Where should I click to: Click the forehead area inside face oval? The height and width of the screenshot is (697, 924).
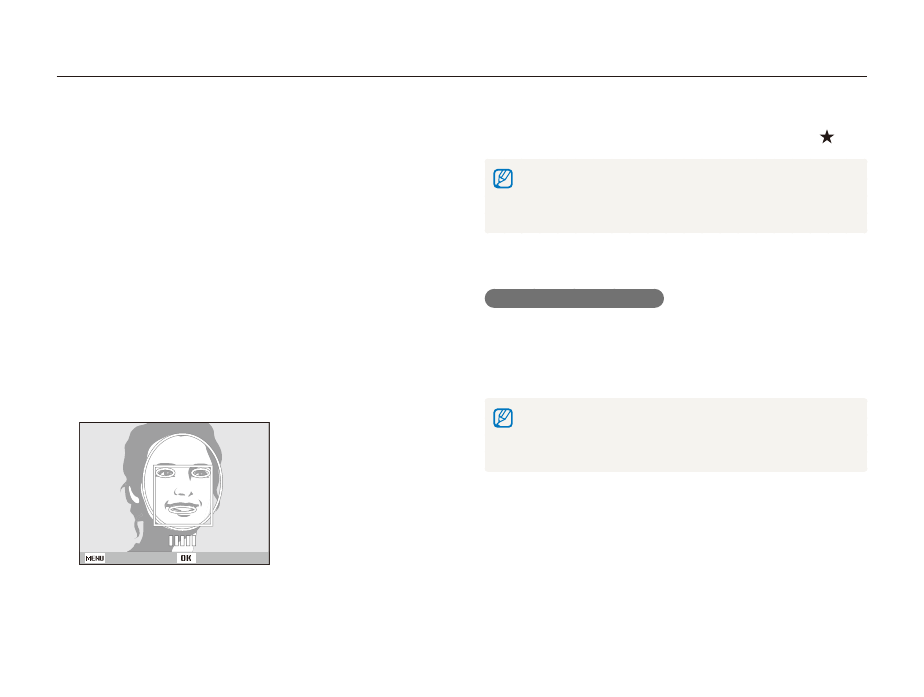pos(181,453)
